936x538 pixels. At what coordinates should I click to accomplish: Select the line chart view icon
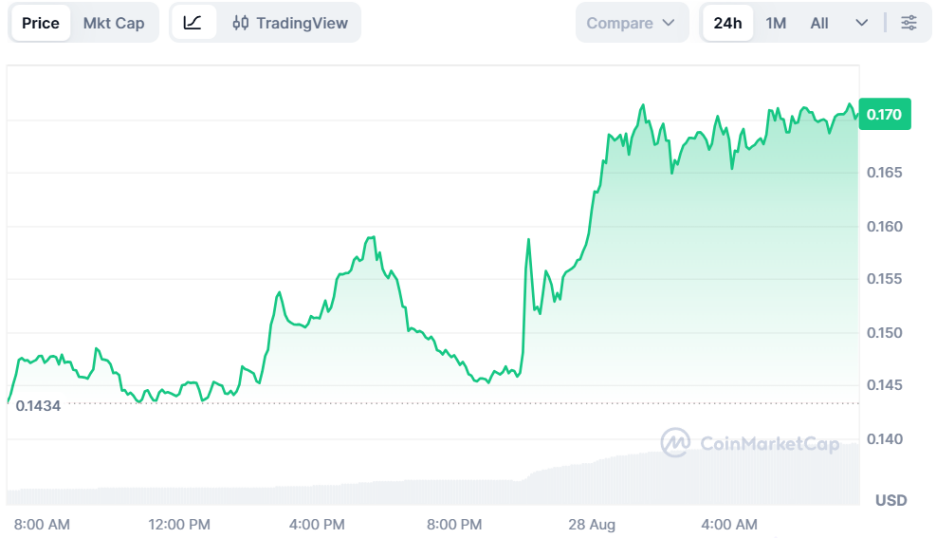192,23
